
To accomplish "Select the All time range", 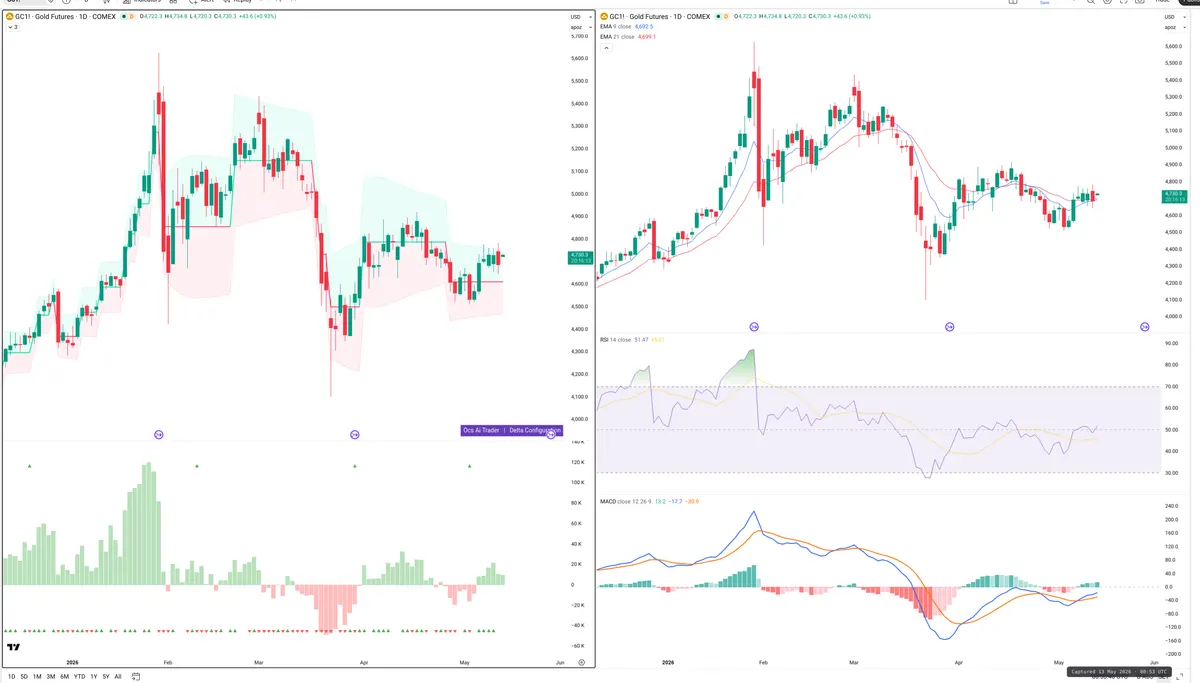I will click(118, 677).
